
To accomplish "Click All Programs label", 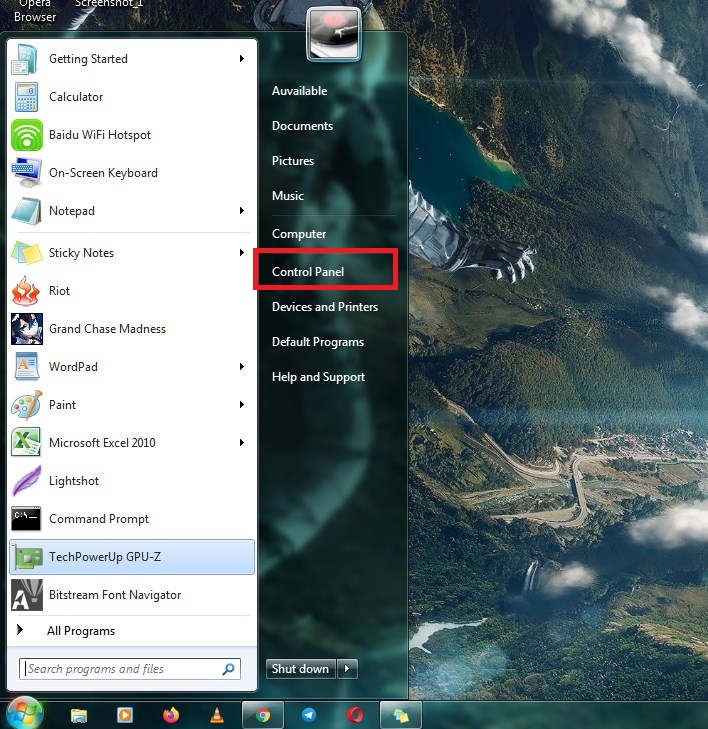I will tap(81, 630).
